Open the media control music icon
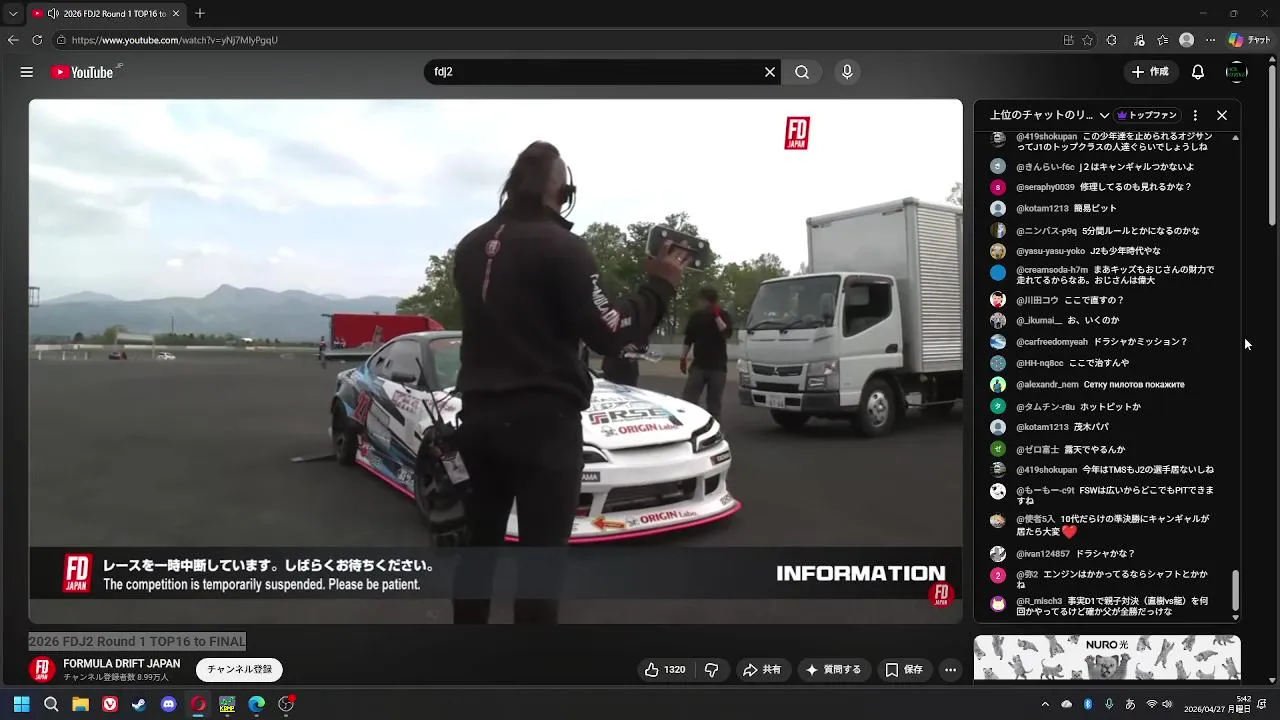The width and height of the screenshot is (1280, 720). click(1139, 40)
